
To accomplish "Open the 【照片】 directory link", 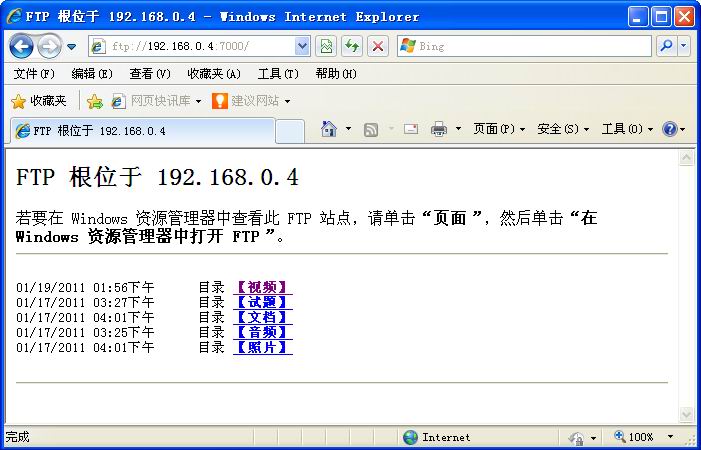I will tap(261, 347).
